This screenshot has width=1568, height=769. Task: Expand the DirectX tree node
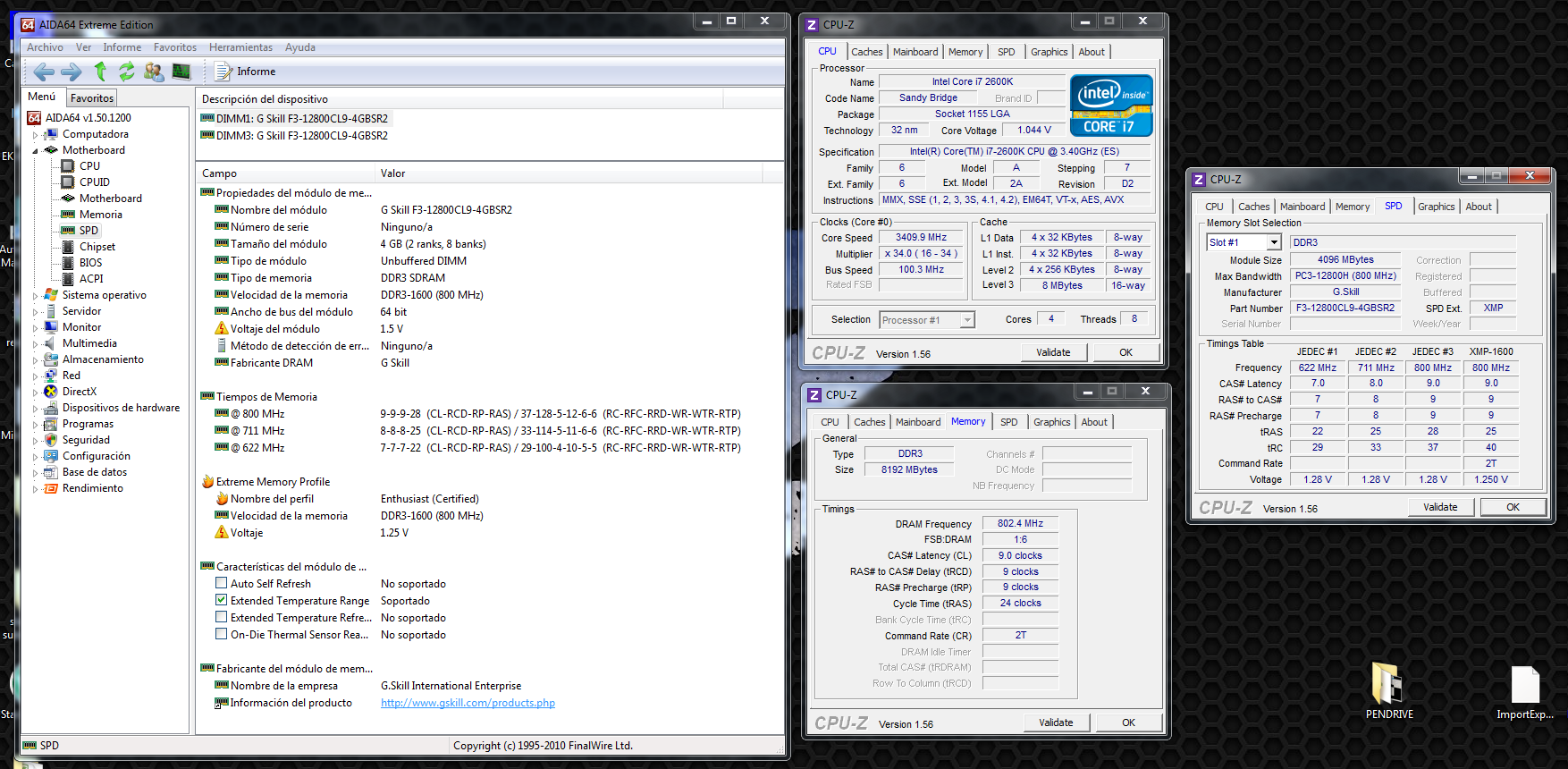click(35, 393)
